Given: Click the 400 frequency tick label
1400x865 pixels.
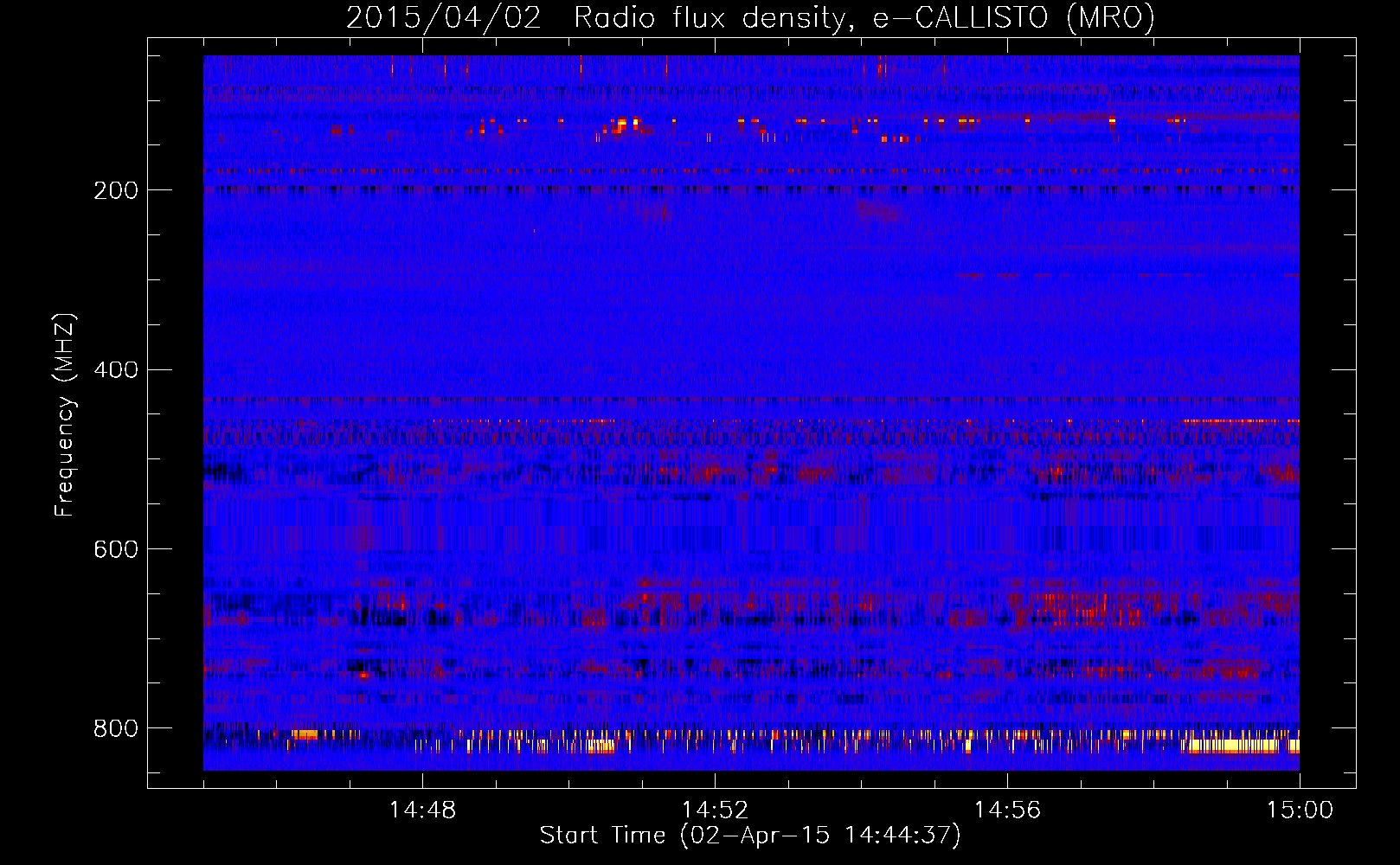Looking at the screenshot, I should [x=116, y=370].
